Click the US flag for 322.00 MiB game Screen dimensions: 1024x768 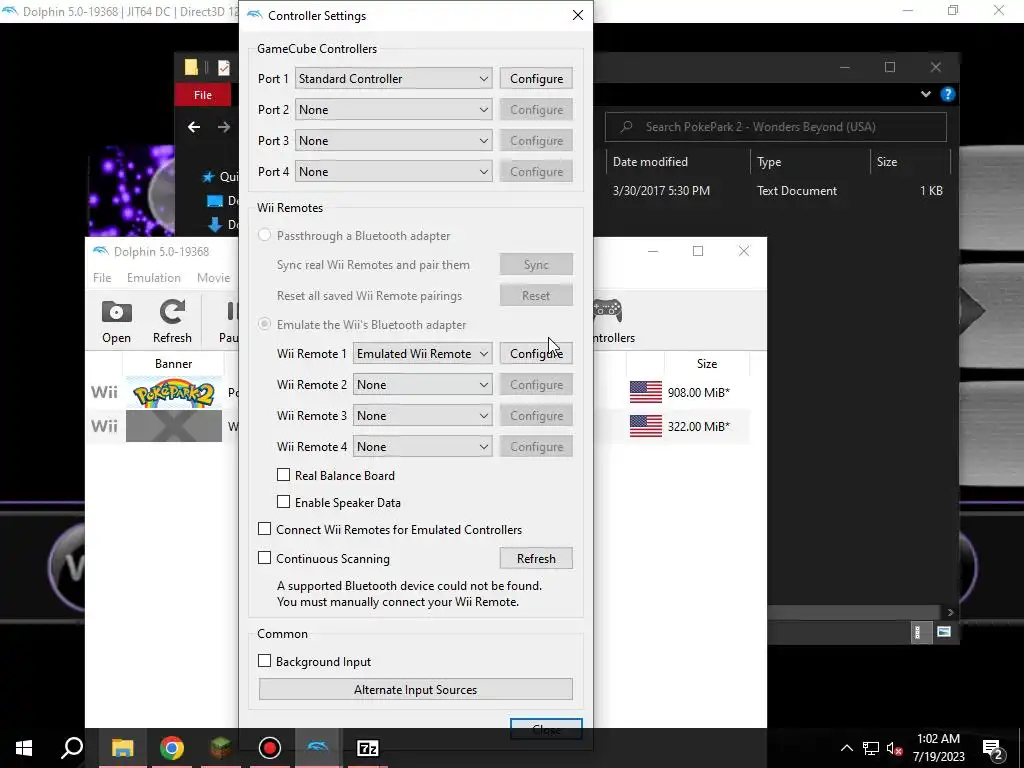(x=645, y=426)
